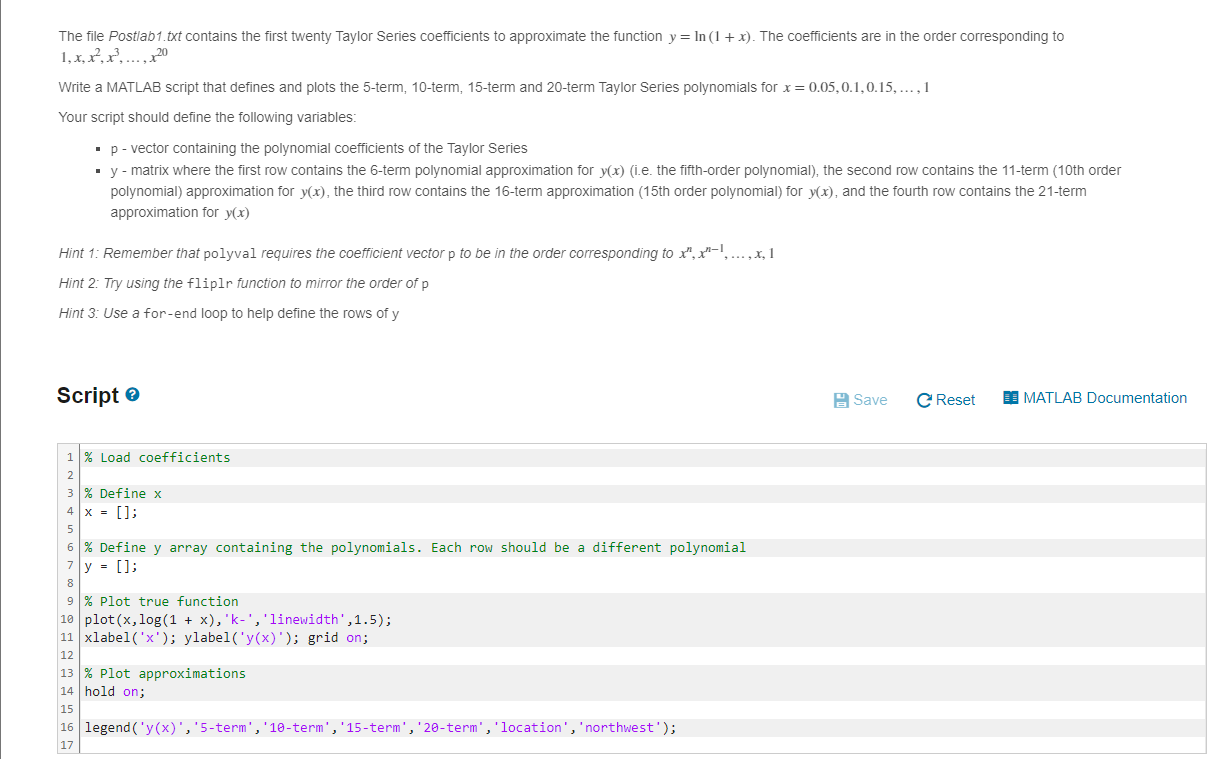Click line number 10 in the editor gutter
Image resolution: width=1219 pixels, height=759 pixels.
point(66,619)
